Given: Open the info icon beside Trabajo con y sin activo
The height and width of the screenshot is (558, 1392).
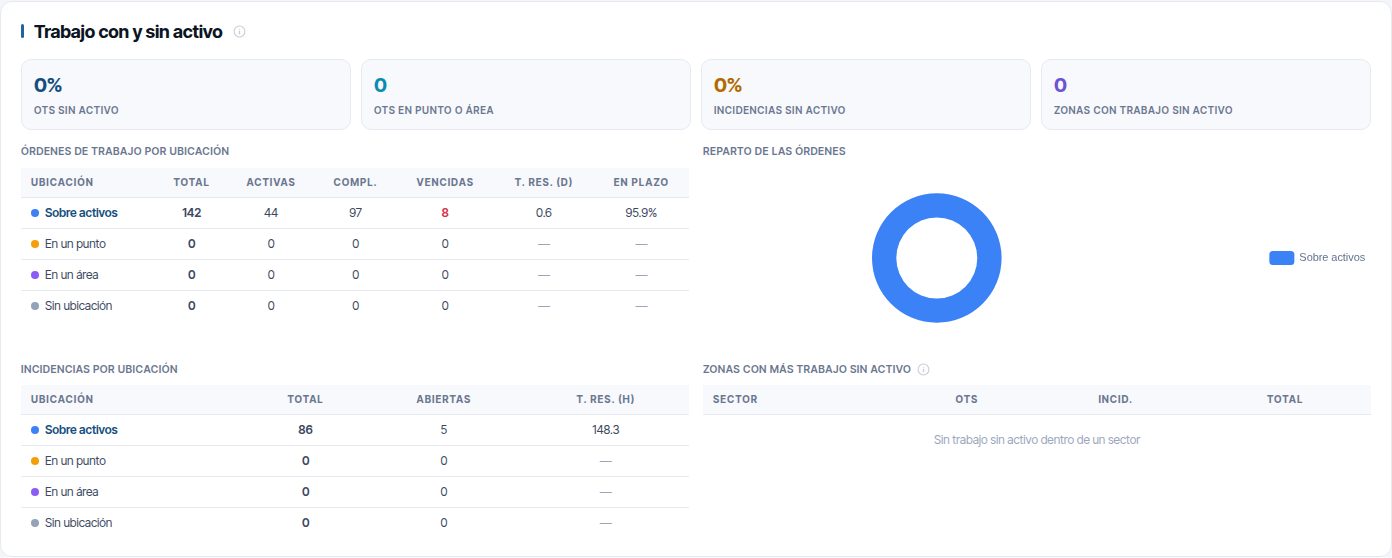Looking at the screenshot, I should coord(239,32).
